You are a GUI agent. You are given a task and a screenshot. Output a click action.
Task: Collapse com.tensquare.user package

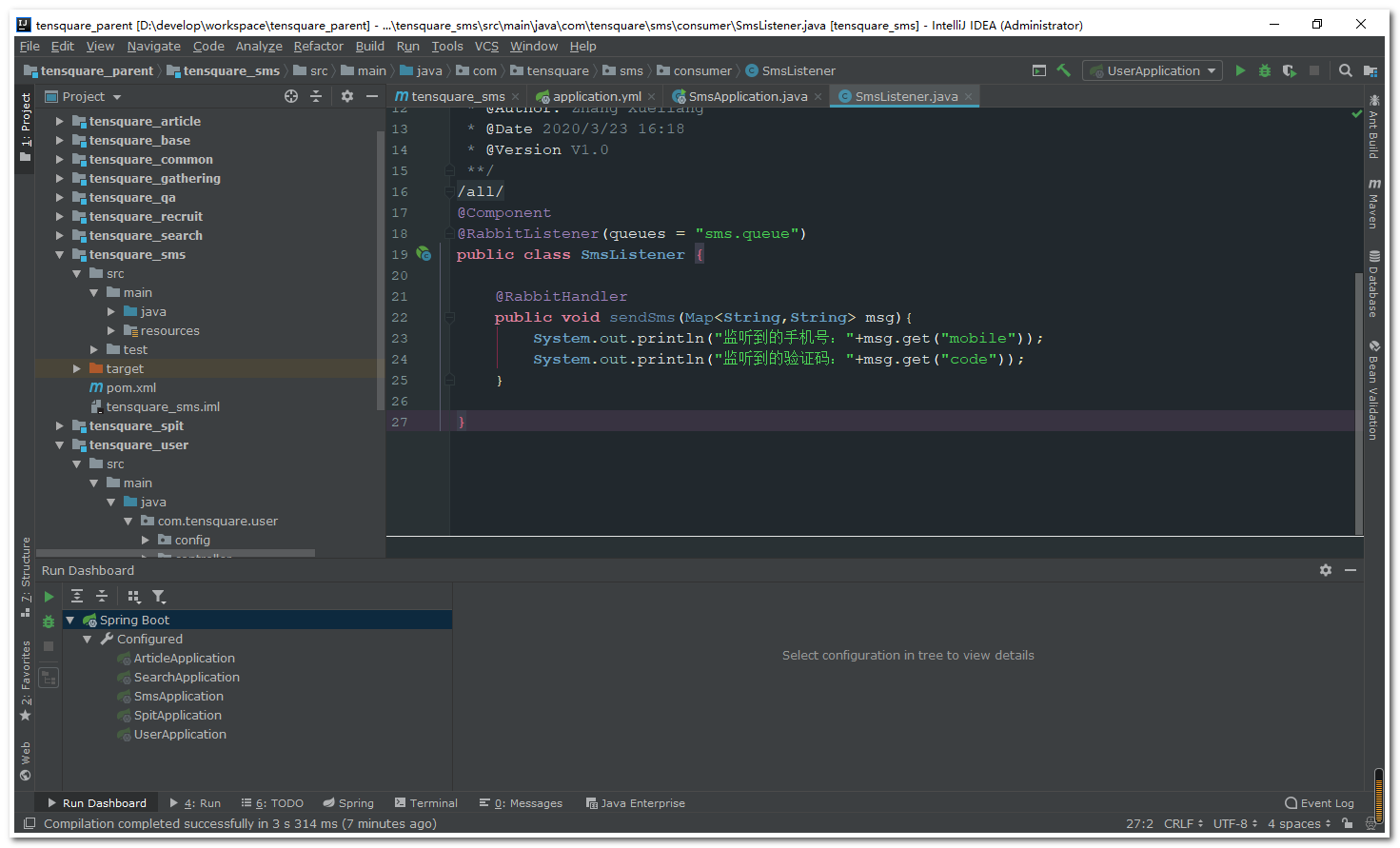(x=128, y=521)
